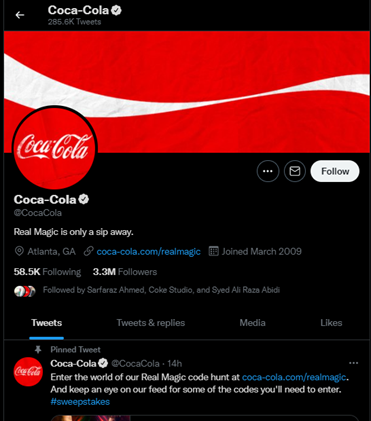Follow the Coca-Cola account
Image resolution: width=371 pixels, height=421 pixels.
335,171
